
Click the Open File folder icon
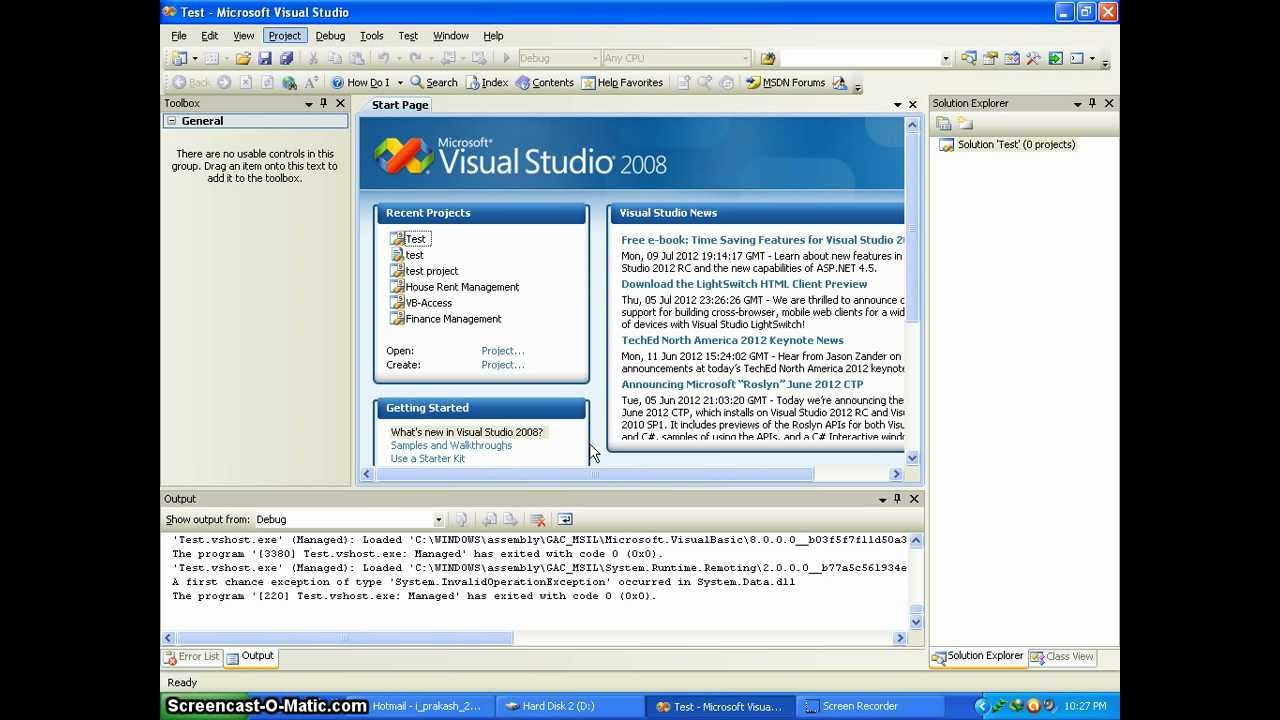(243, 59)
